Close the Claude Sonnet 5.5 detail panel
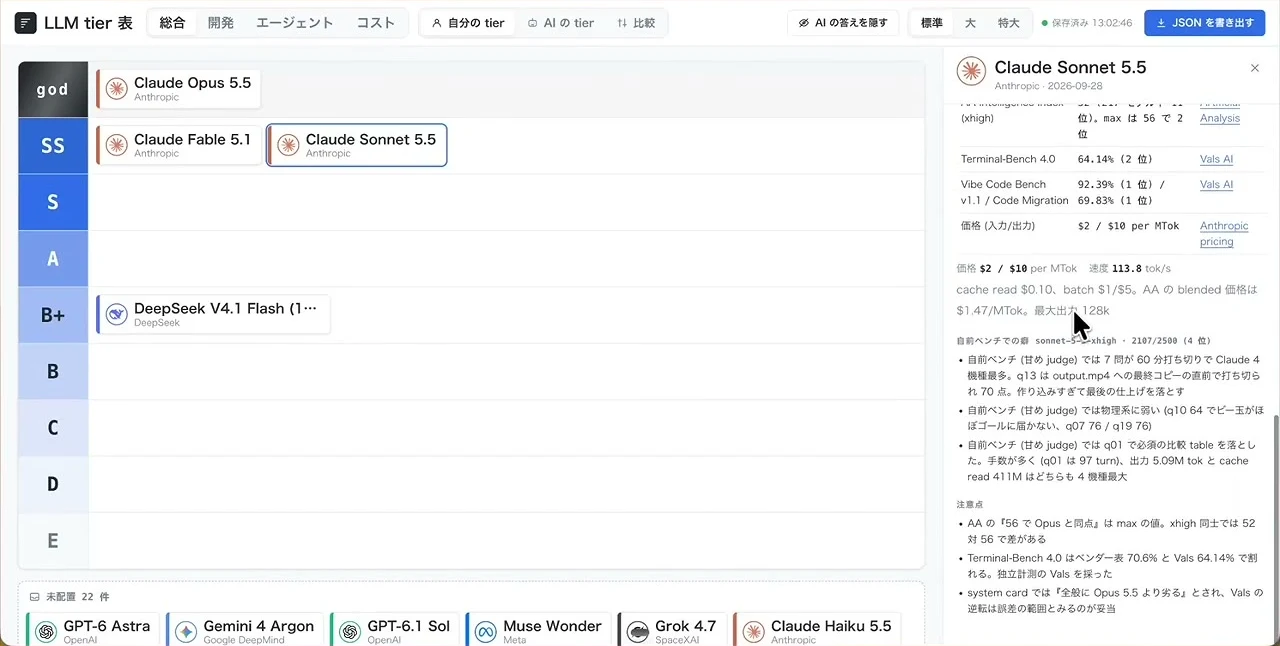The image size is (1280, 646). pyautogui.click(x=1255, y=68)
